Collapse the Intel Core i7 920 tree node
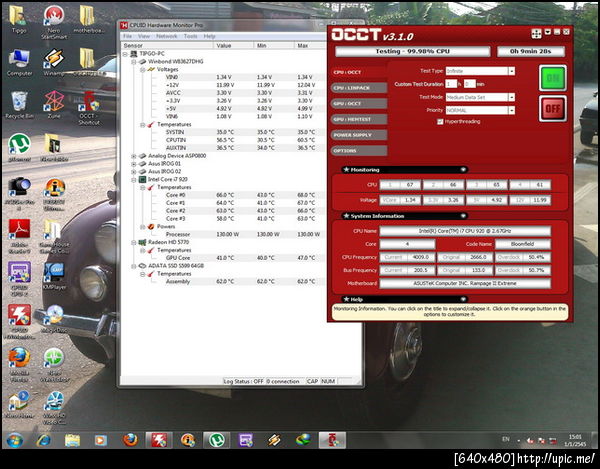600x469 pixels. coord(133,179)
